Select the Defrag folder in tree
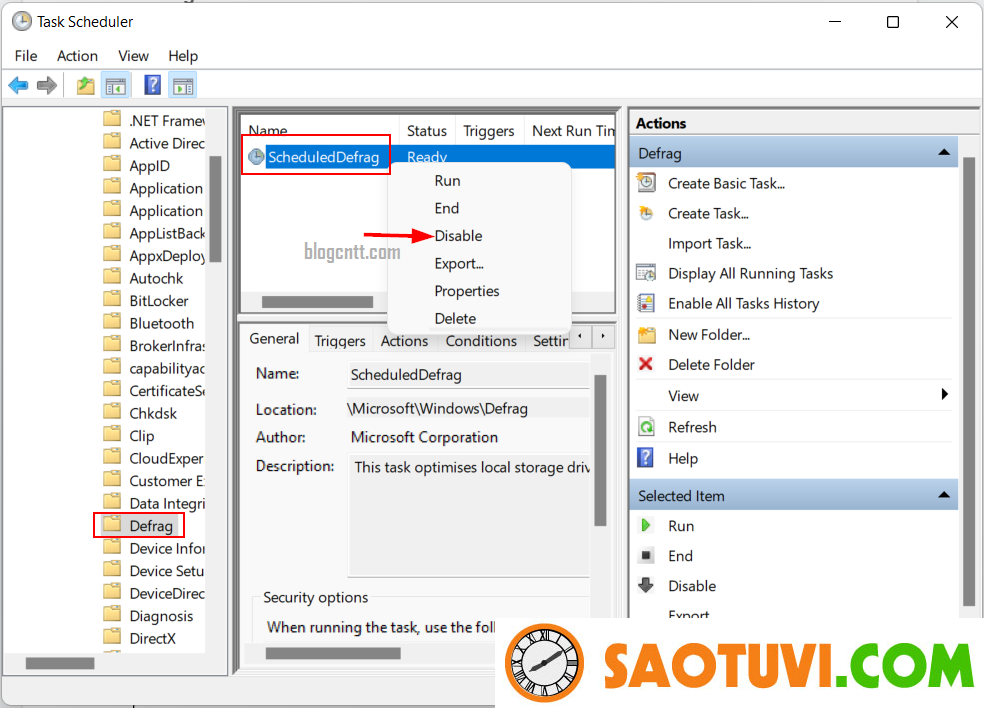The image size is (984, 708). [150, 526]
